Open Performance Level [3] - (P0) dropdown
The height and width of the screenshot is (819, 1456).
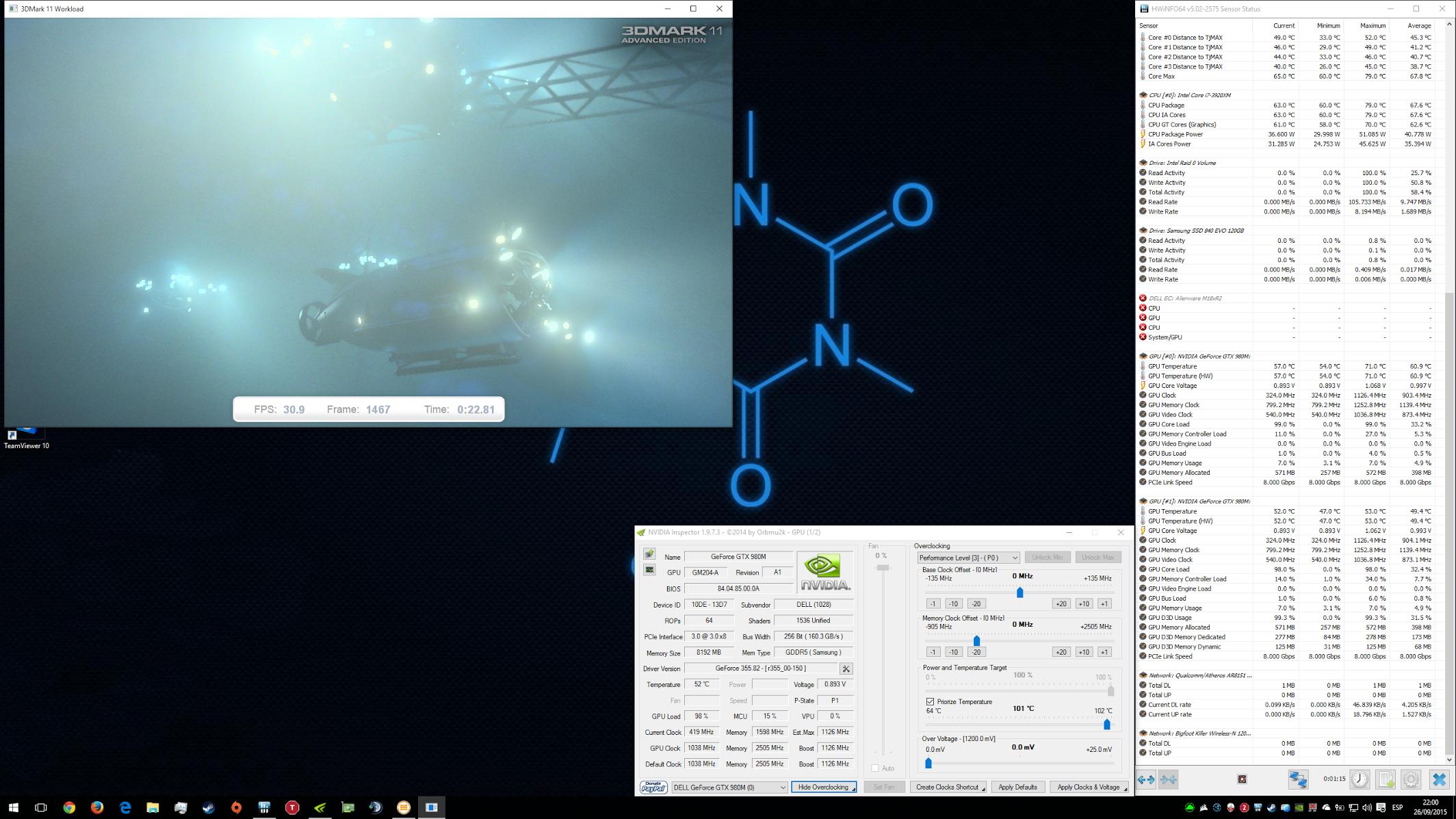click(968, 558)
